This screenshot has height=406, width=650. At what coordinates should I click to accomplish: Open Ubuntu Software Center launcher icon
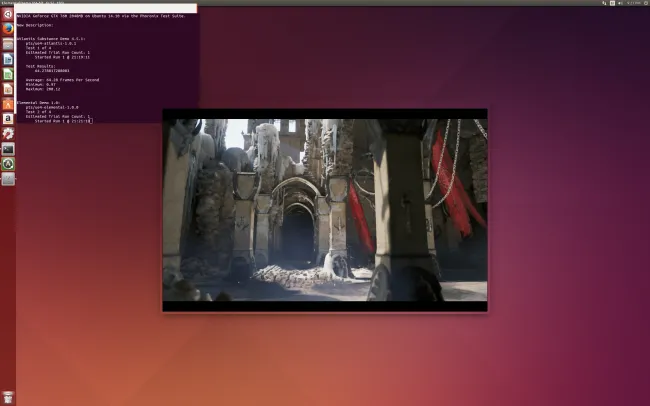(x=8, y=104)
